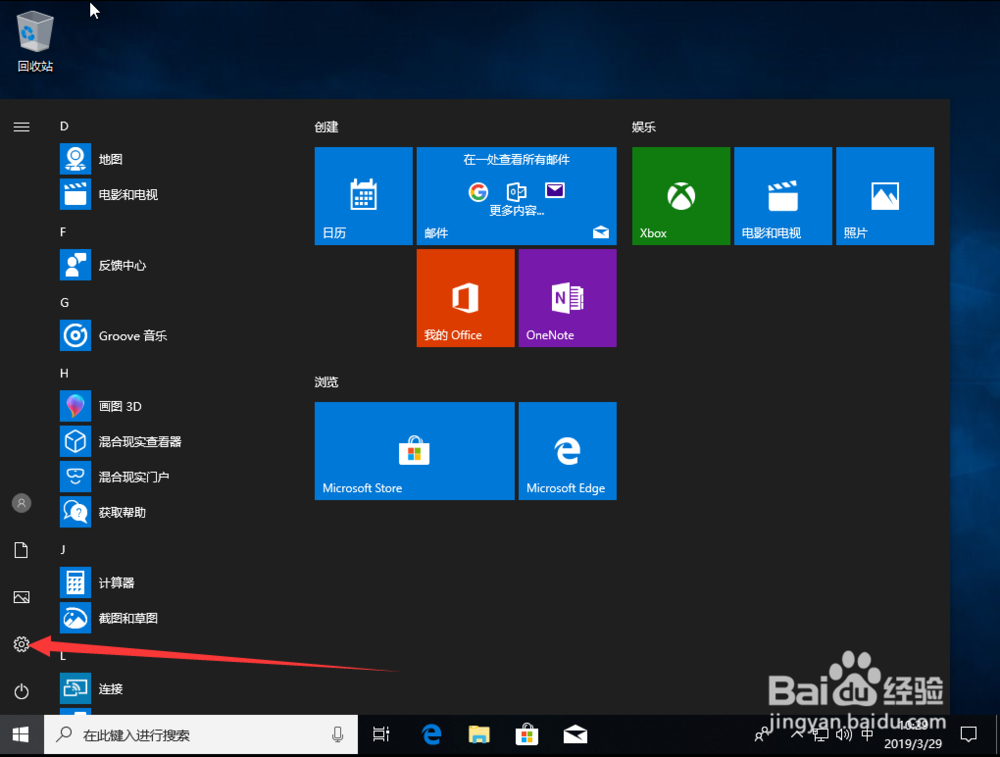Open 混合现实查看器
Viewport: 1000px width, 757px height.
172,441
